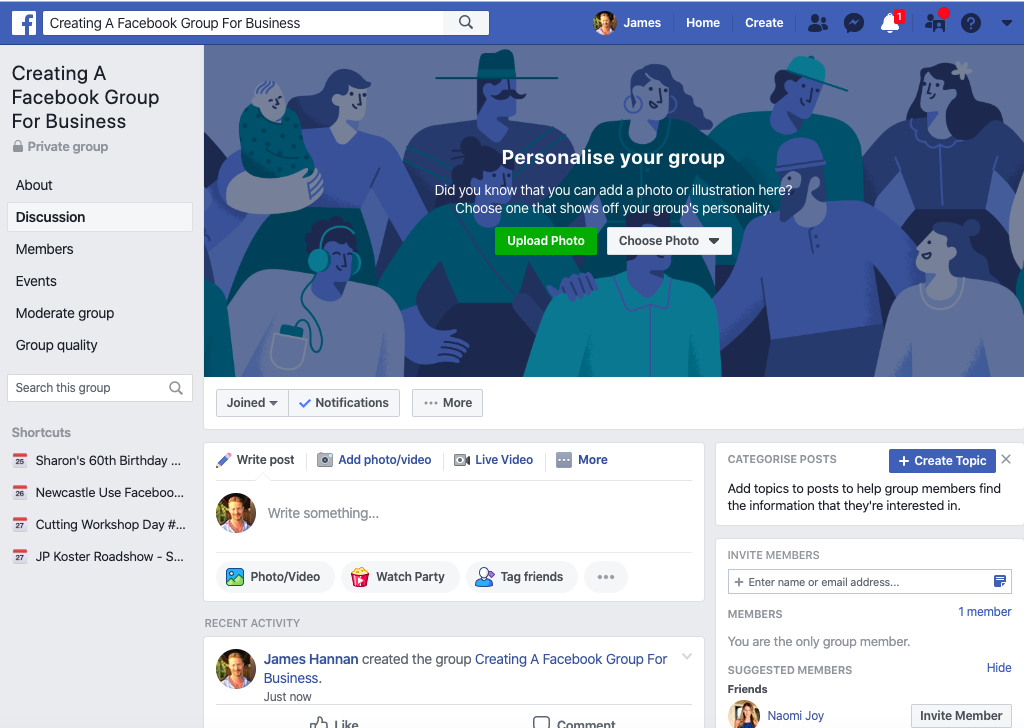Open the Messenger icon in top bar
This screenshot has height=728, width=1024.
(854, 24)
